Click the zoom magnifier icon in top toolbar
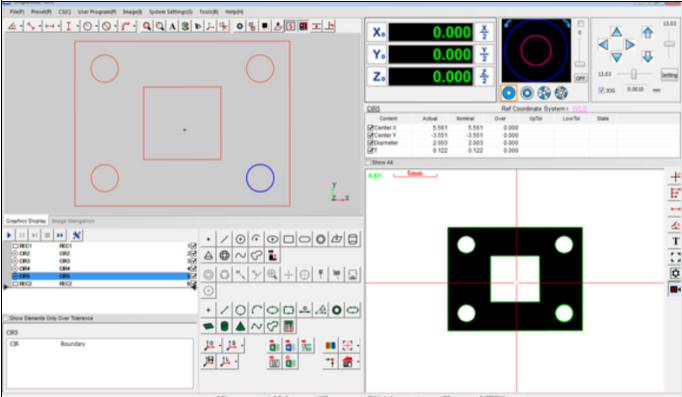This screenshot has height=397, width=682. coord(147,26)
